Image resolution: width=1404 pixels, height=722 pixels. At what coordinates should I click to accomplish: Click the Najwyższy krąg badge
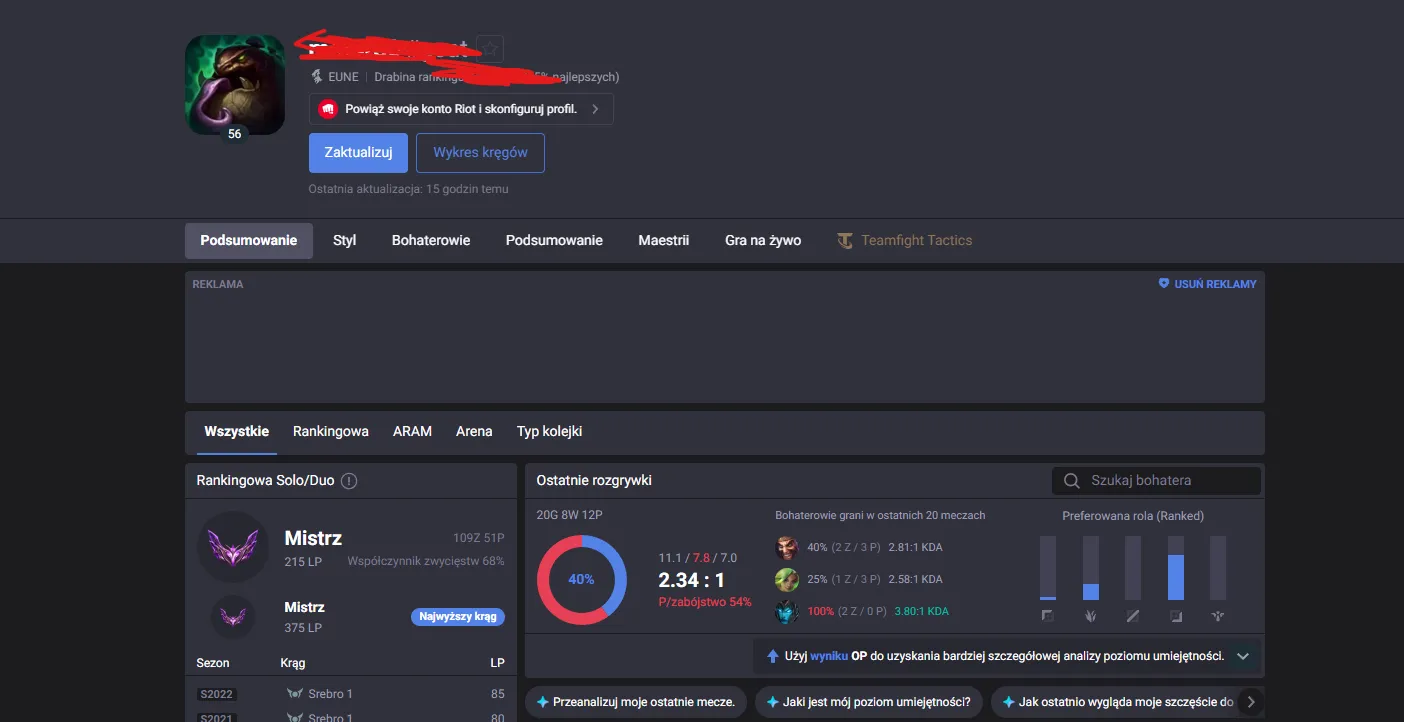click(458, 617)
